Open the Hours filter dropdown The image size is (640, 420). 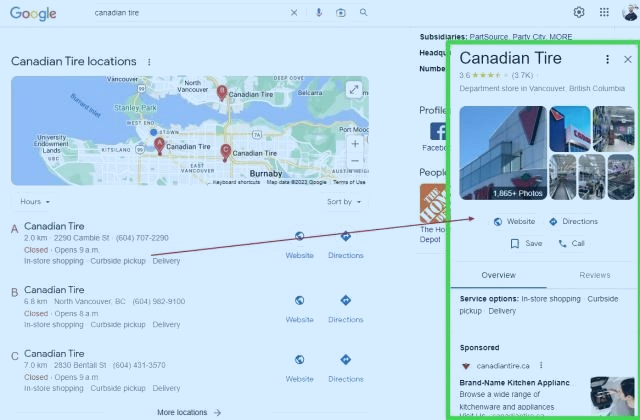[35, 202]
